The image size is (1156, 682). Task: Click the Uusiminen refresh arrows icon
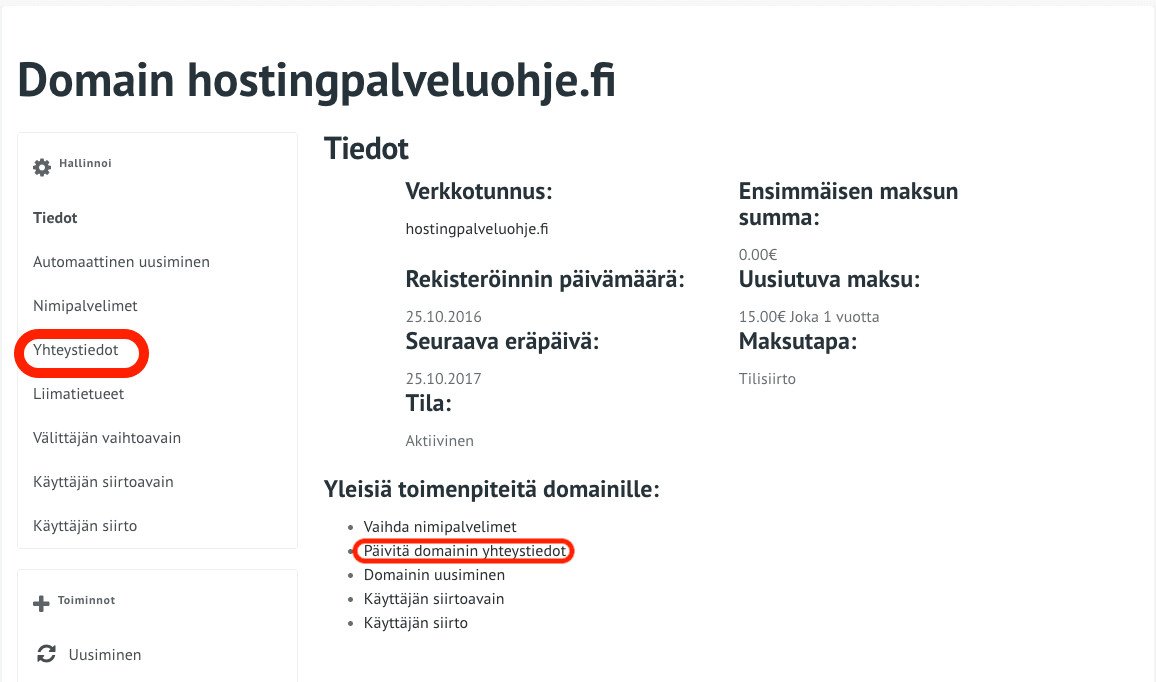pos(46,655)
